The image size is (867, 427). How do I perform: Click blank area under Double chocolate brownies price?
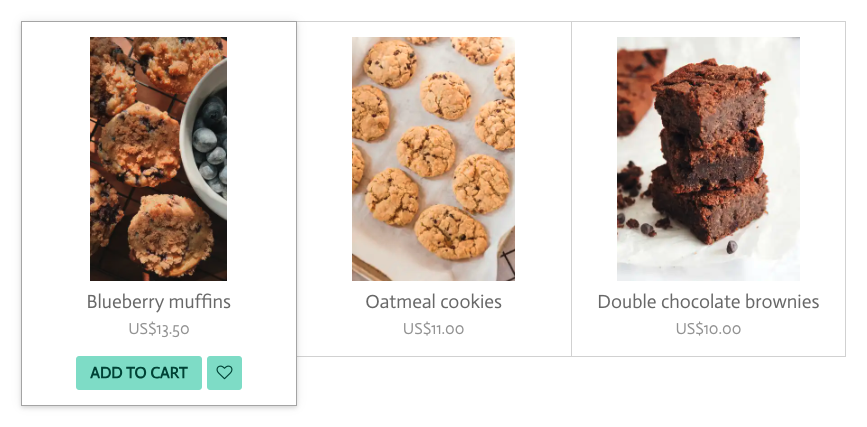[x=708, y=347]
